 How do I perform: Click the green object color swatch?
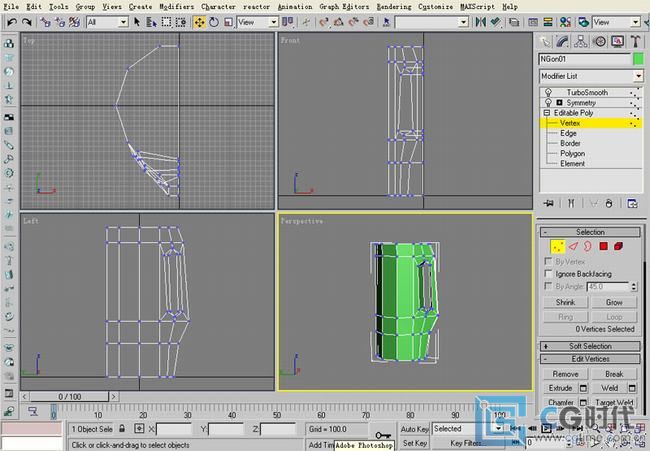[x=638, y=59]
